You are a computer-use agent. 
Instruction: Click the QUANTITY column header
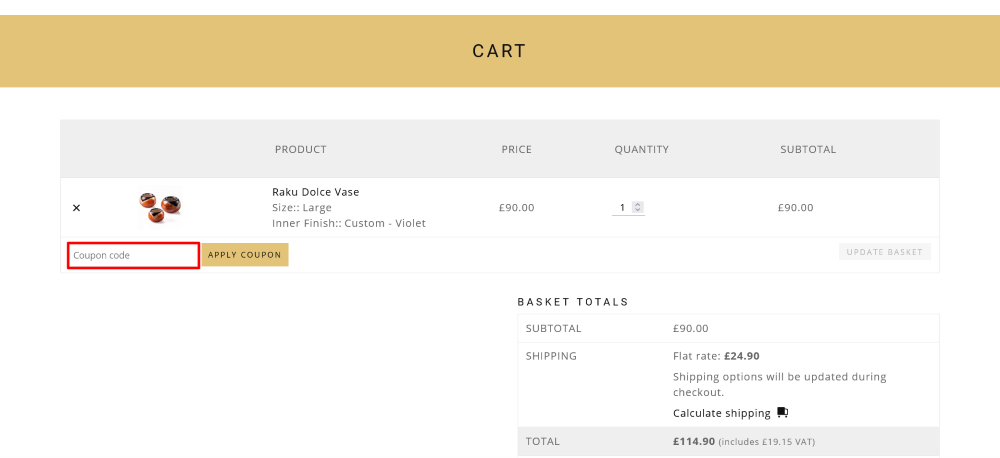click(642, 149)
